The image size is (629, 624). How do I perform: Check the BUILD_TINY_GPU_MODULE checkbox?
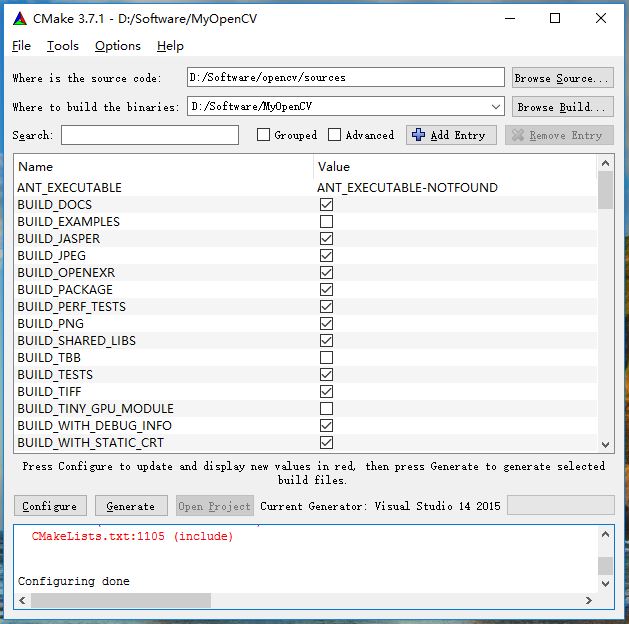327,409
